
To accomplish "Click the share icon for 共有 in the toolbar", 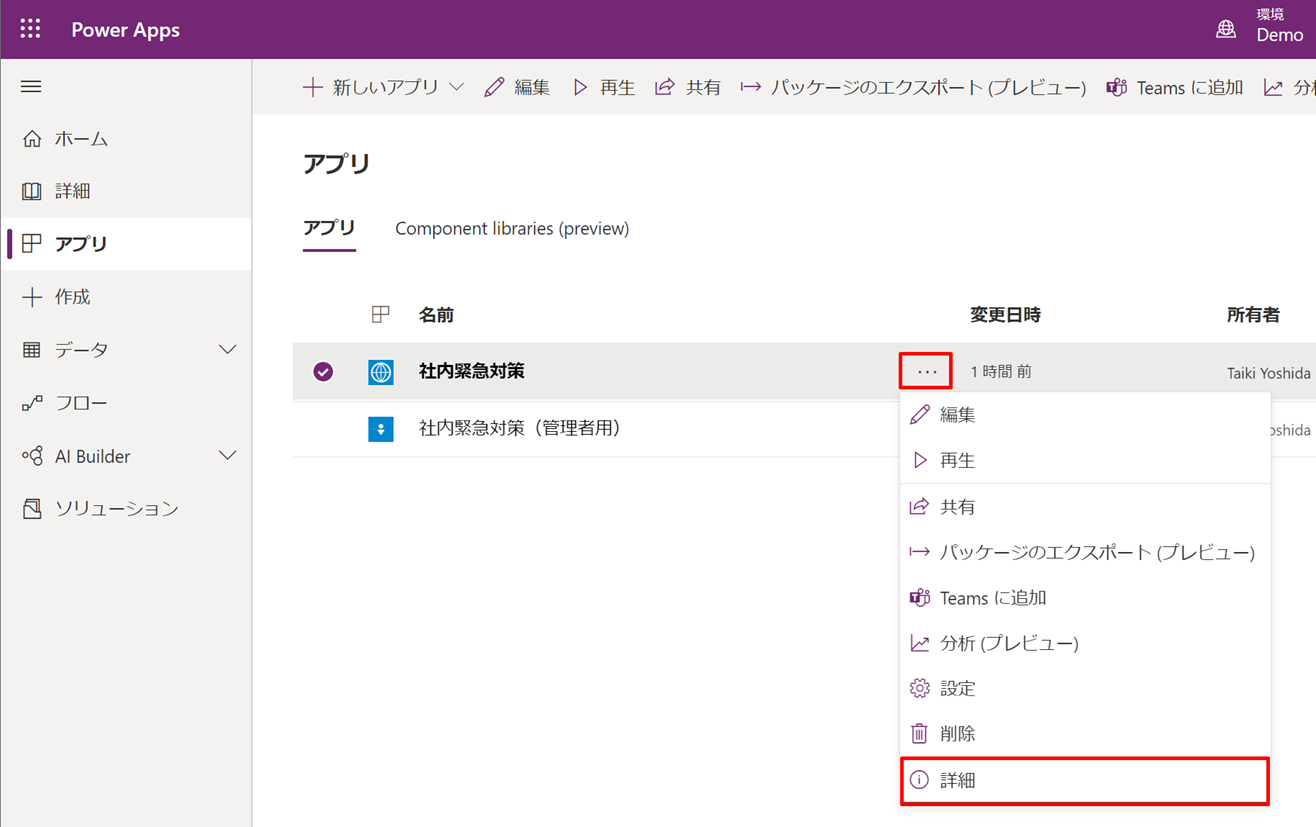I will point(665,88).
